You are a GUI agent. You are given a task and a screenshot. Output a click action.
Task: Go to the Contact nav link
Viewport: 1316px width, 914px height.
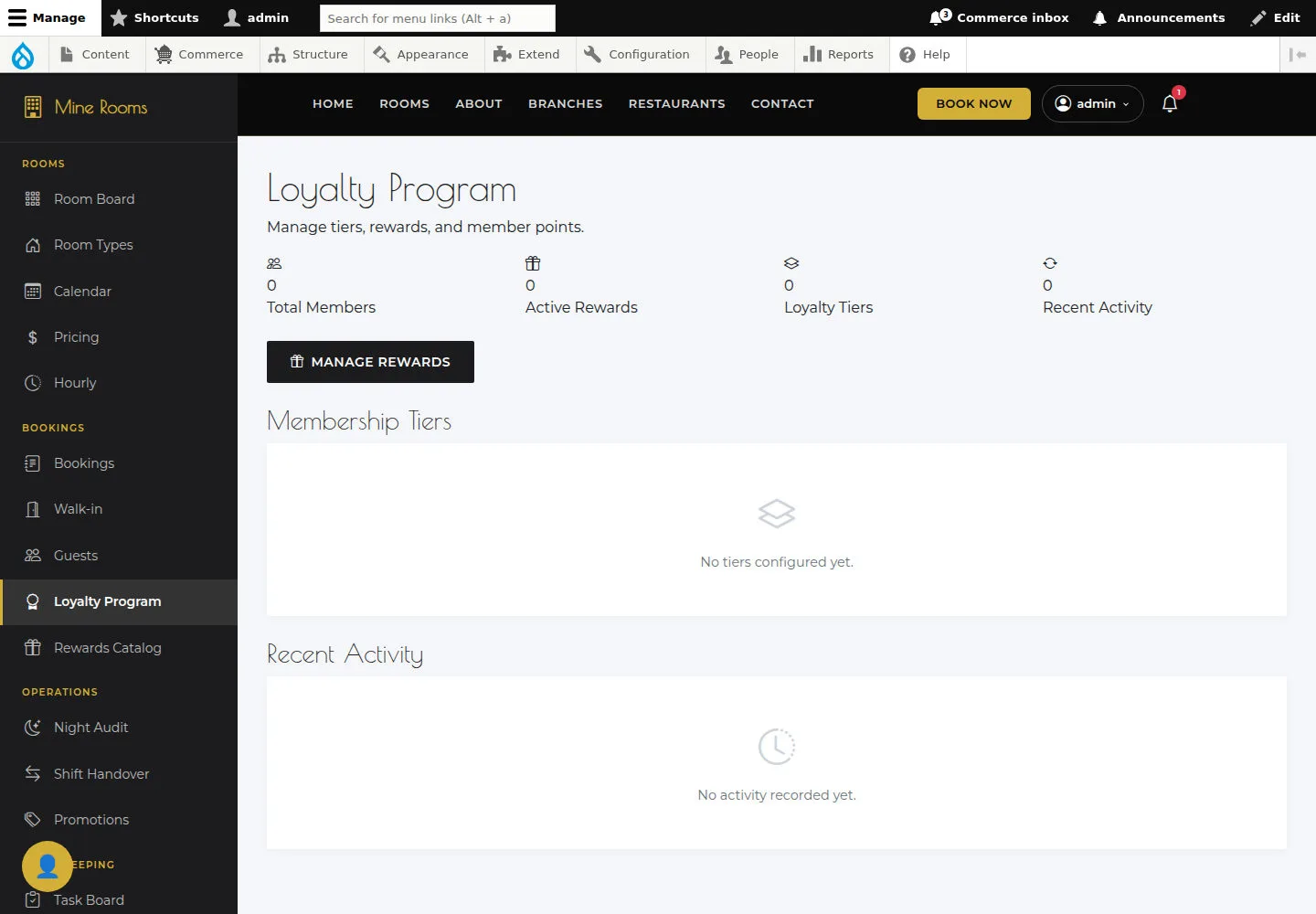(x=782, y=103)
